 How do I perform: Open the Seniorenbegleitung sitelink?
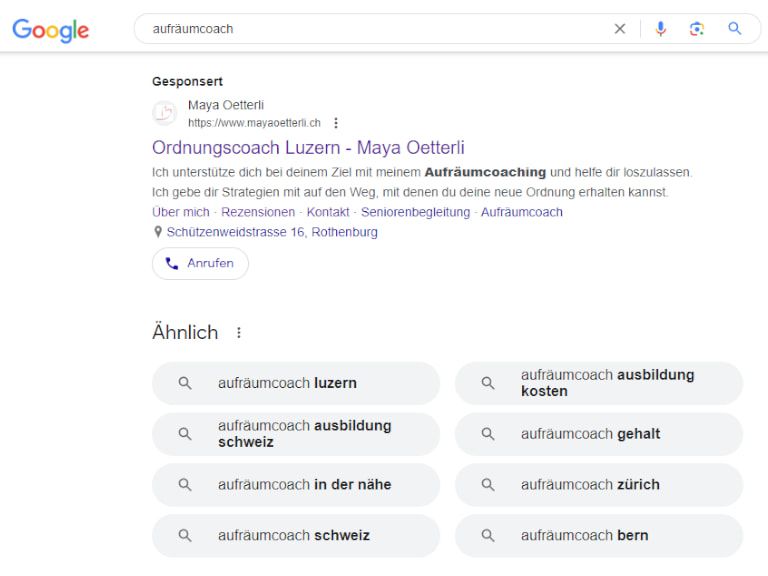pyautogui.click(x=415, y=212)
